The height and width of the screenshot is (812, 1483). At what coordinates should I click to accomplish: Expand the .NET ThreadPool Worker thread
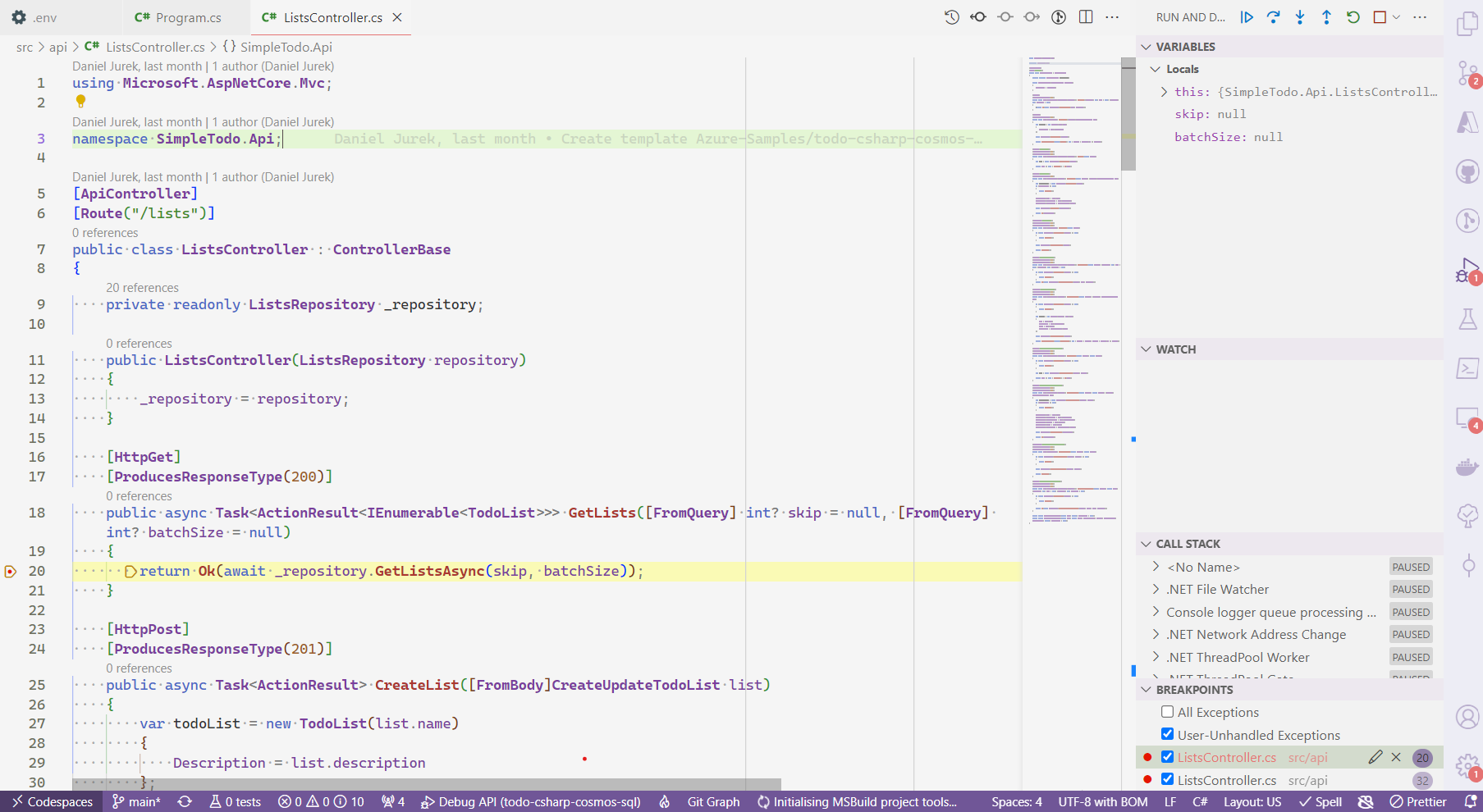1156,657
